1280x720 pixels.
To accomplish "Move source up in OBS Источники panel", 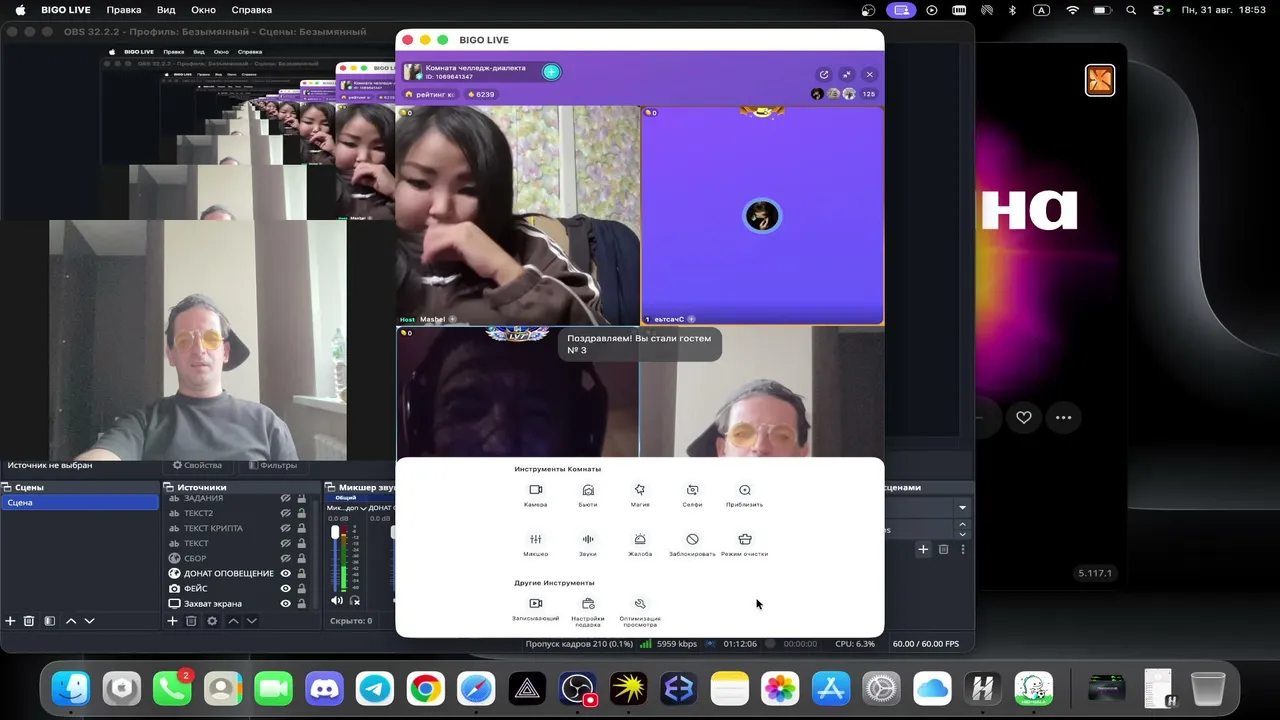I will pyautogui.click(x=233, y=621).
